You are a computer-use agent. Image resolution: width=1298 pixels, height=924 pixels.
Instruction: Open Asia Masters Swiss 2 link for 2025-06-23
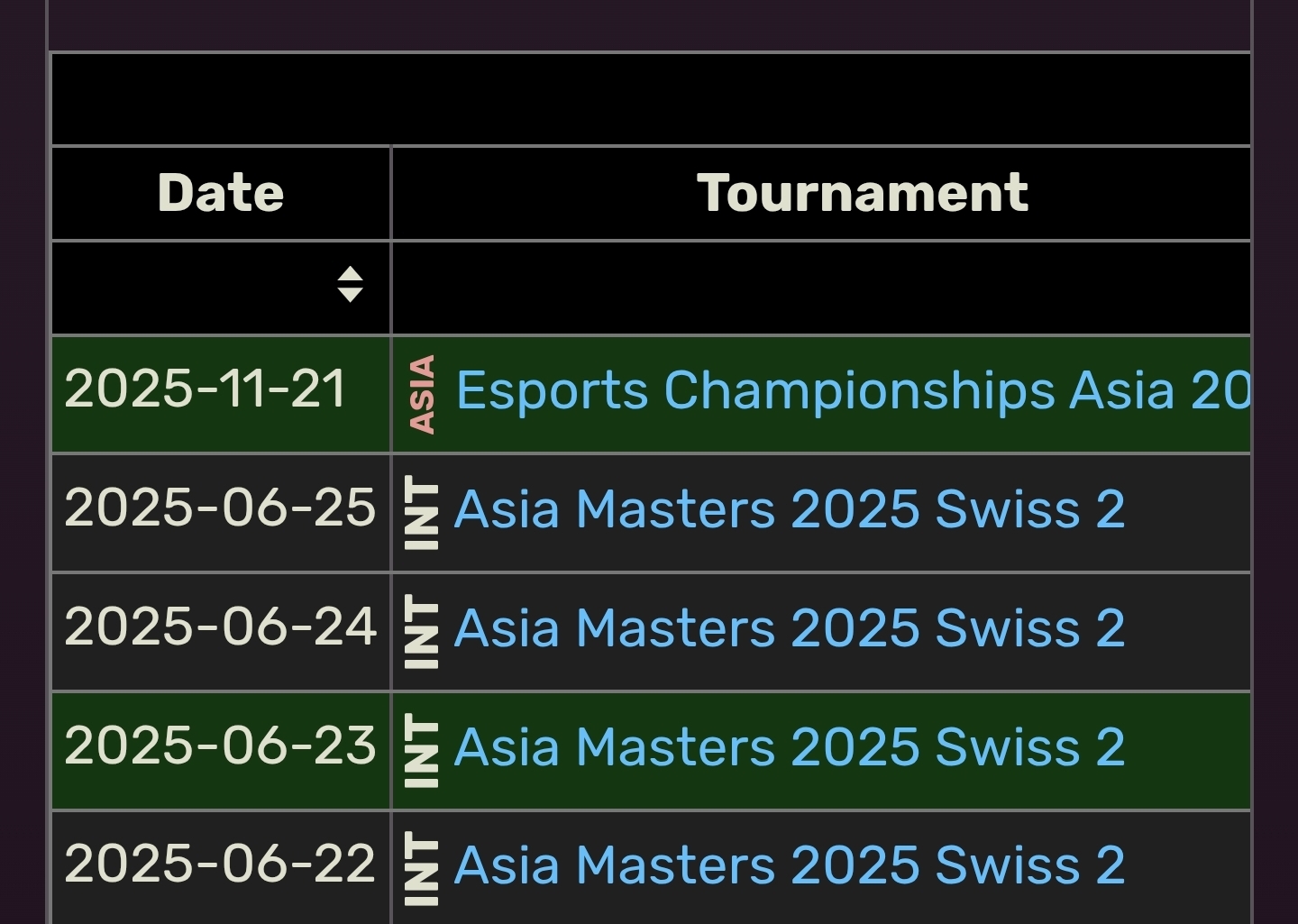[x=790, y=747]
